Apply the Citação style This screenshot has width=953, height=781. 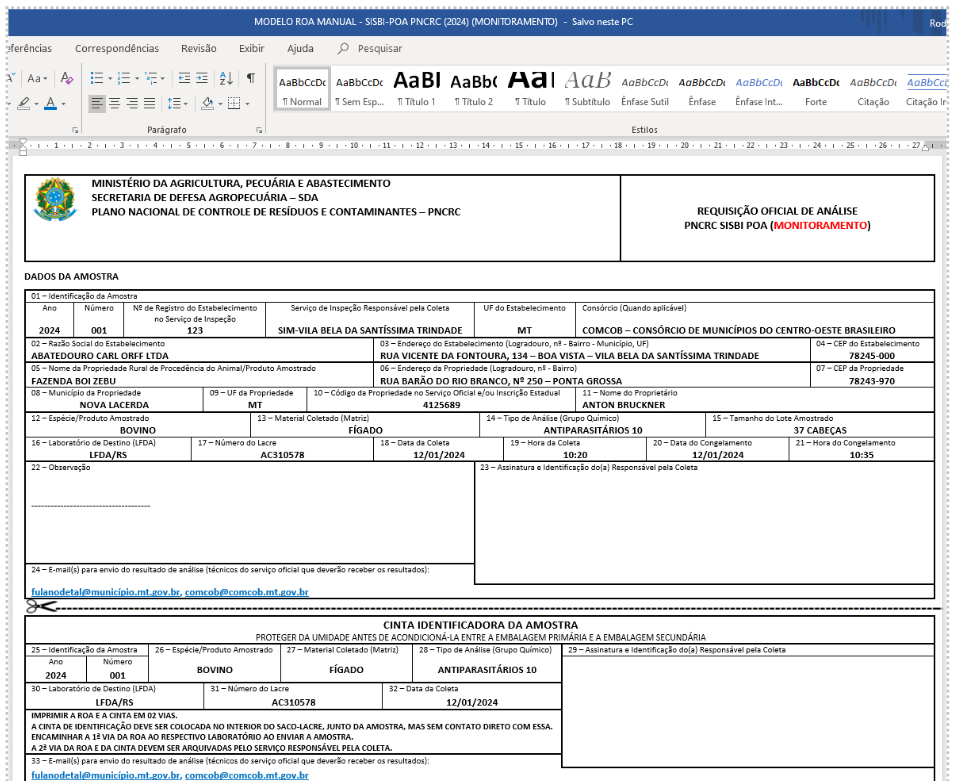[873, 89]
